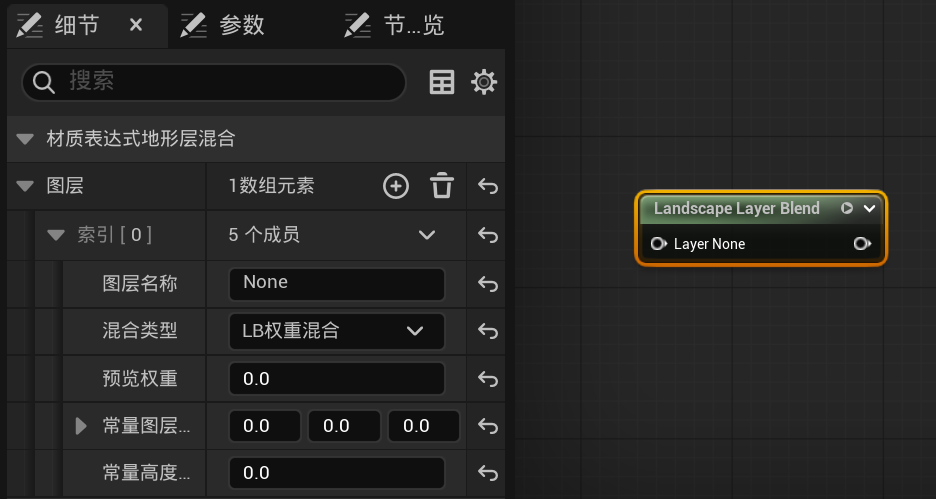Viewport: 936px width, 499px height.
Task: Click the Layer None input pin
Action: (x=658, y=244)
